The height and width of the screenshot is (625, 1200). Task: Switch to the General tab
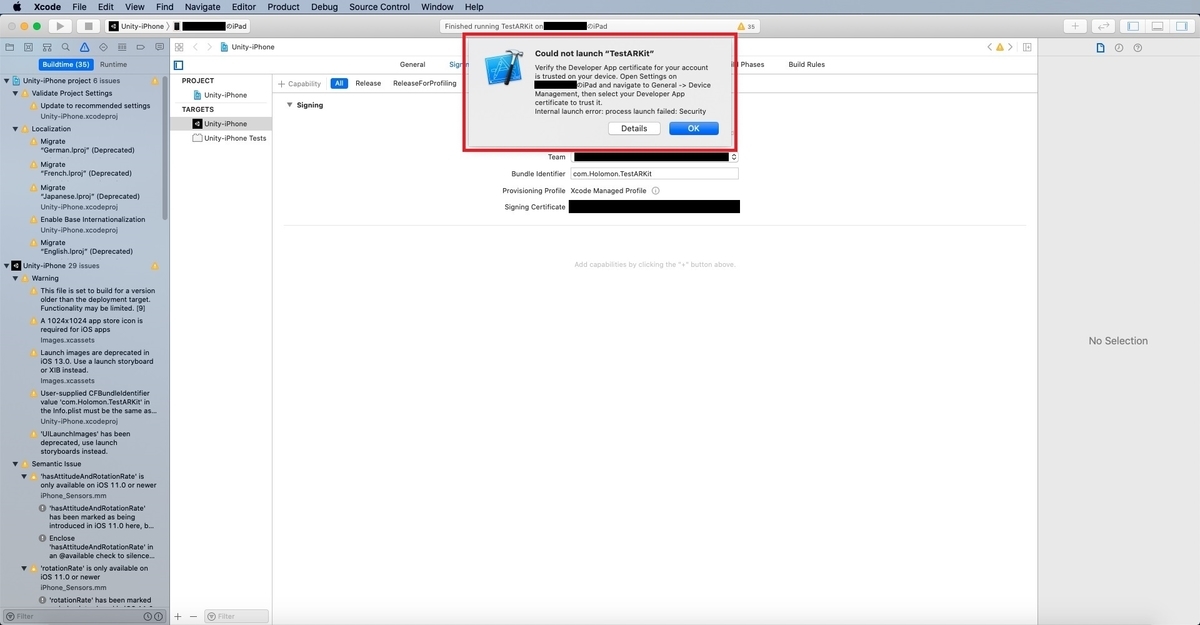tap(412, 65)
